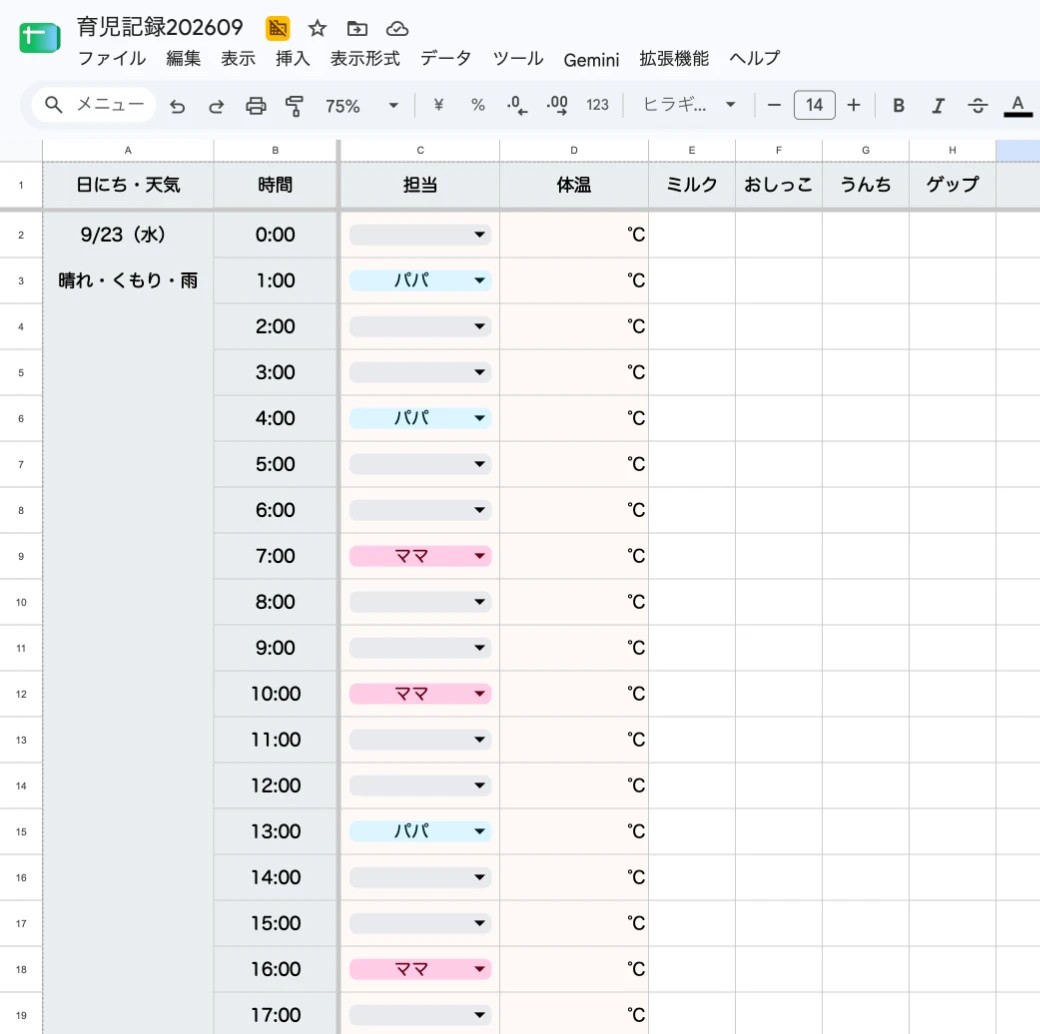The height and width of the screenshot is (1034, 1040).
Task: Toggle italic formatting
Action: pyautogui.click(x=938, y=105)
